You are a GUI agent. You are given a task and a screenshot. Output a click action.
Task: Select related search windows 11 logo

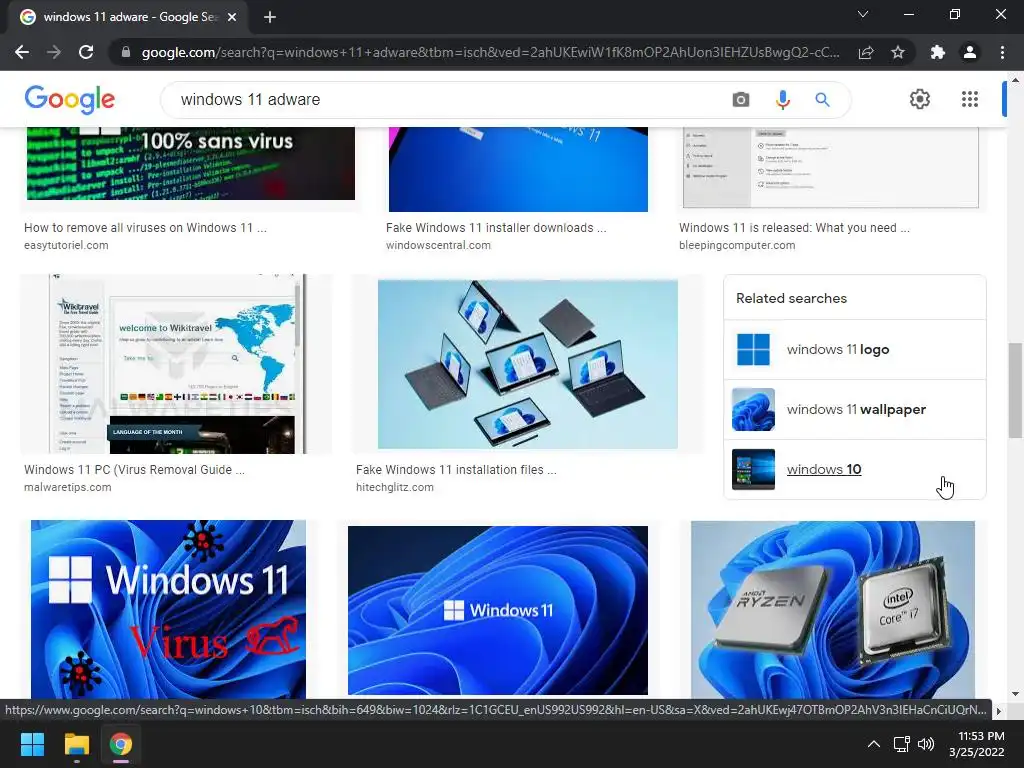click(x=854, y=349)
